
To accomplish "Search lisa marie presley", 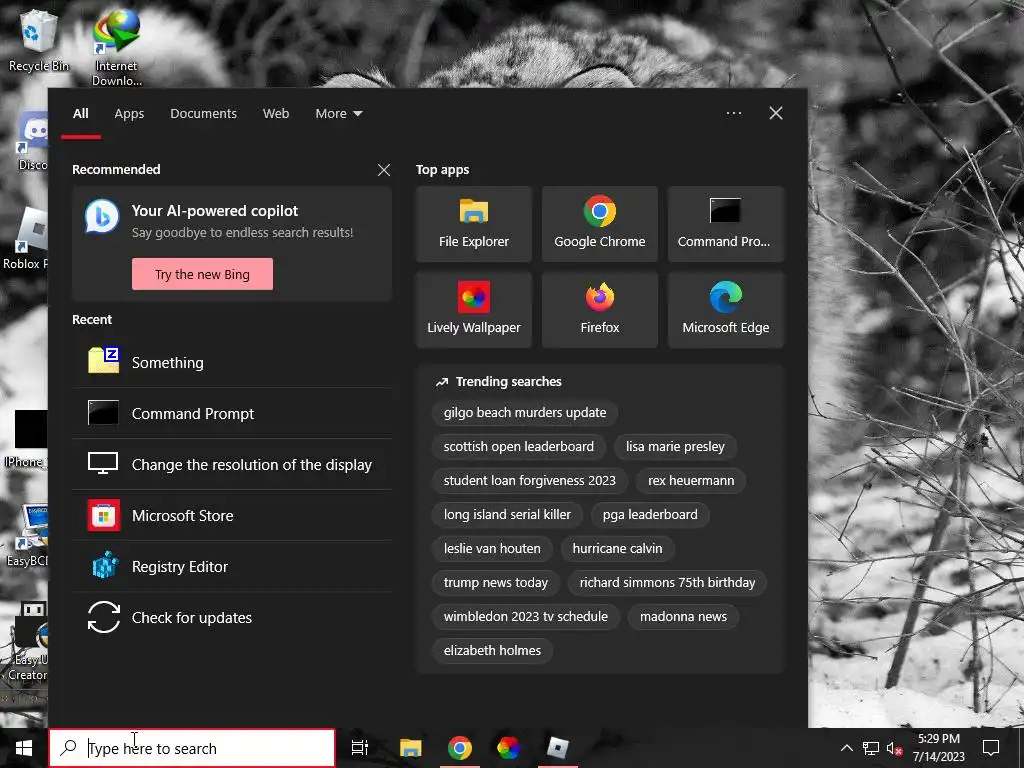I will click(675, 447).
